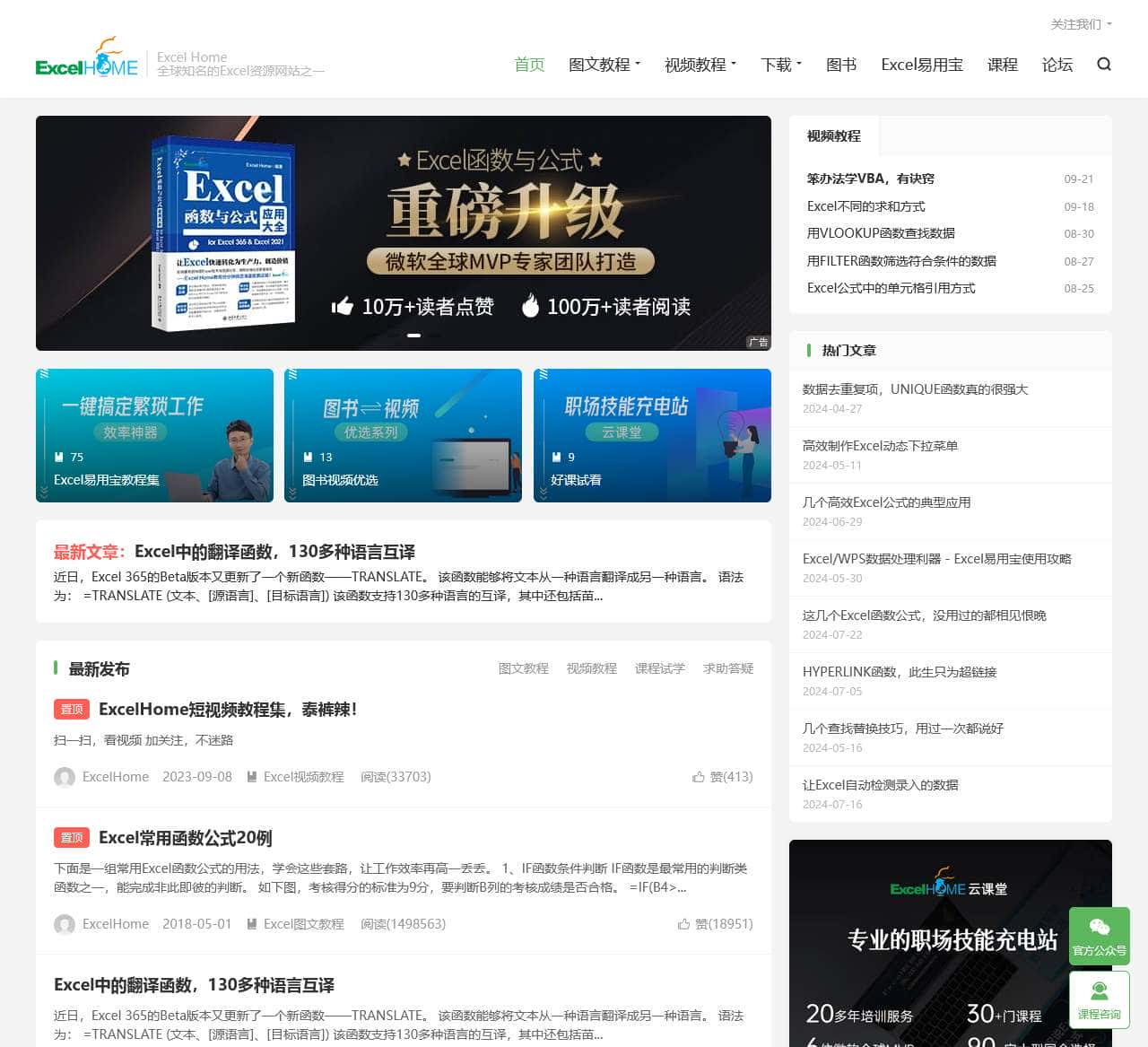Select the active carousel indicator dot
This screenshot has width=1148, height=1047.
tap(414, 336)
